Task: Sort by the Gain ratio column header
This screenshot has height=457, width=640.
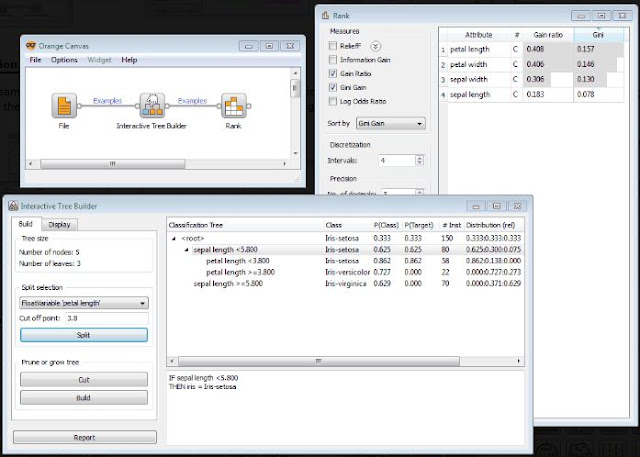Action: pos(548,35)
